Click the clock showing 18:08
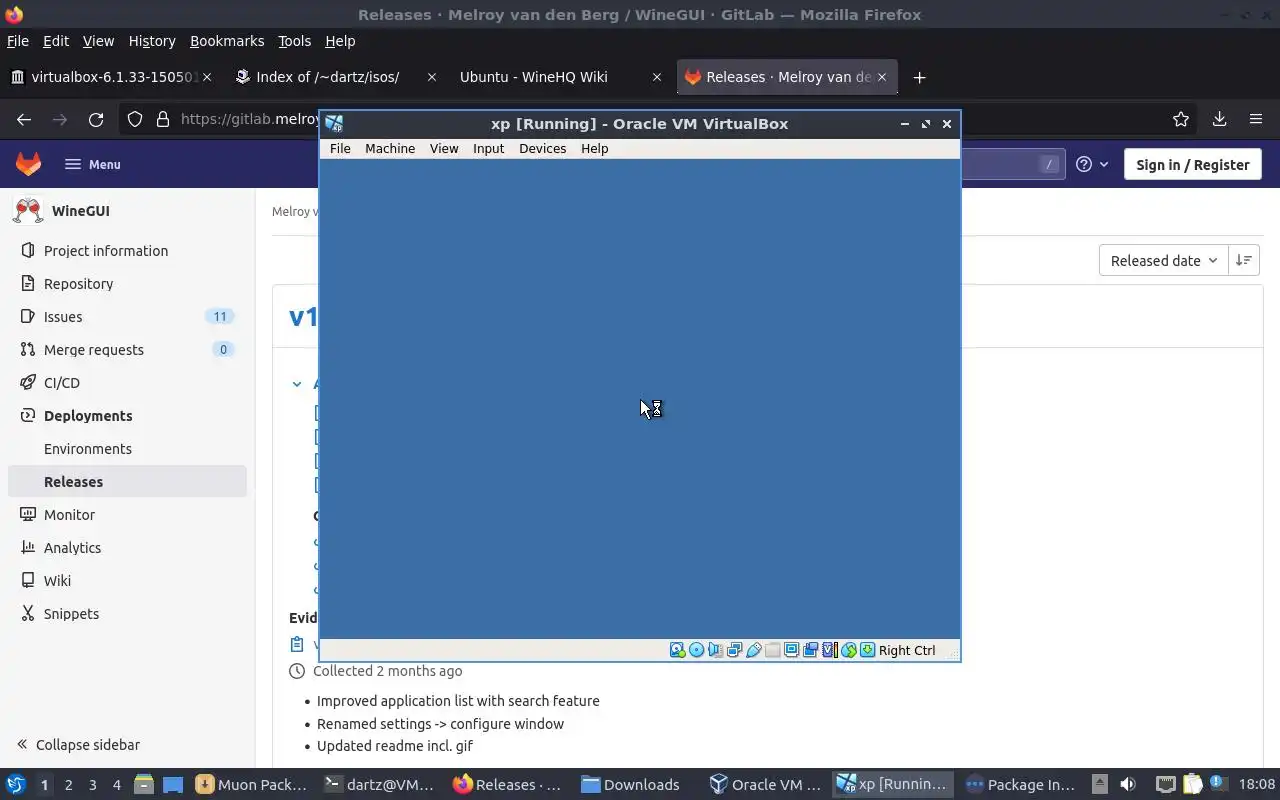 point(1257,785)
